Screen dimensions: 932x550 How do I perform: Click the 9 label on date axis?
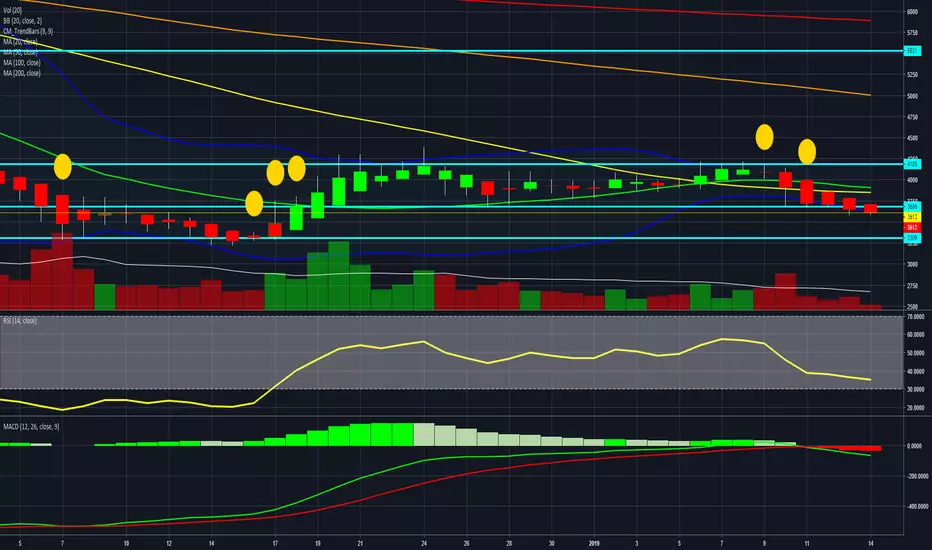(764, 543)
